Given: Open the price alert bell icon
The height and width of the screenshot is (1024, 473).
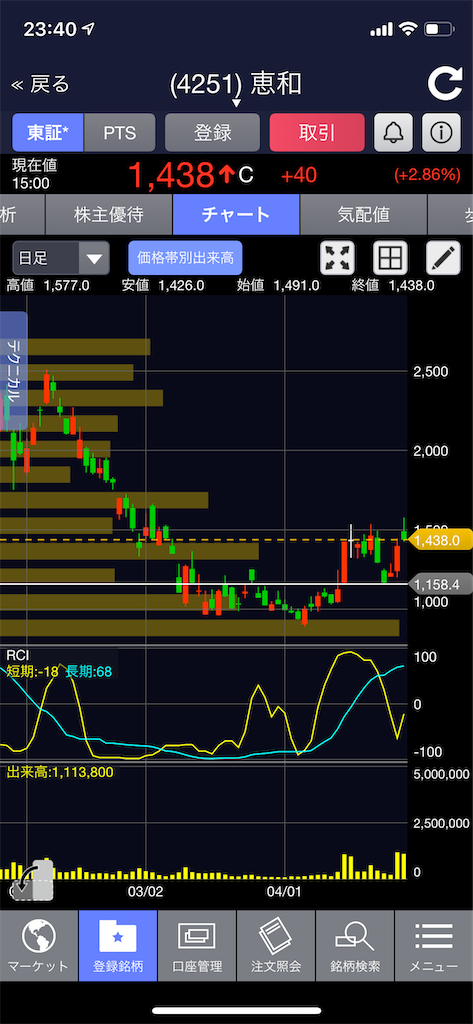Looking at the screenshot, I should pos(393,133).
